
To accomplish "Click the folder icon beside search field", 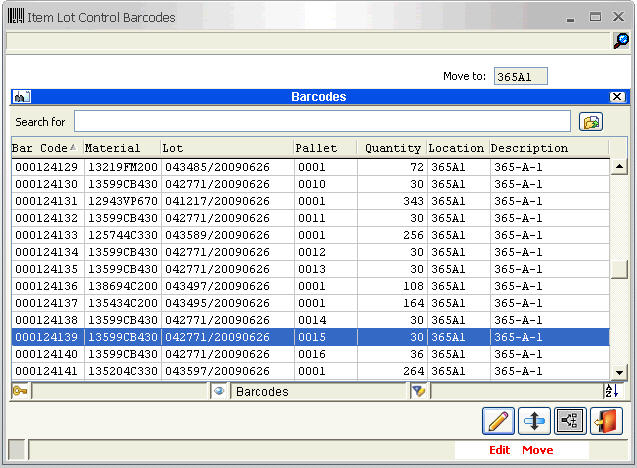I will (591, 122).
